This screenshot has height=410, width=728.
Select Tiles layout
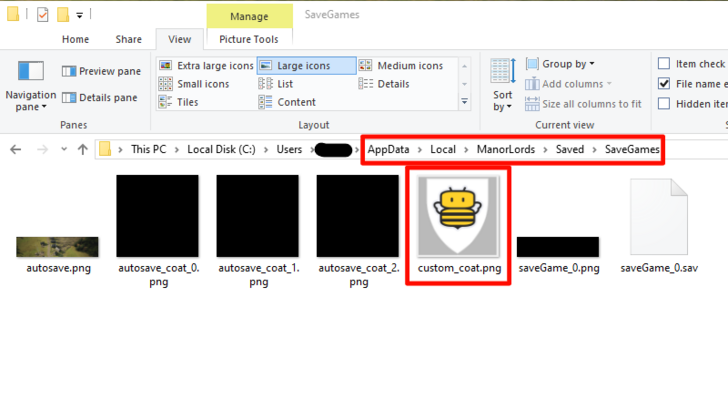pyautogui.click(x=178, y=102)
